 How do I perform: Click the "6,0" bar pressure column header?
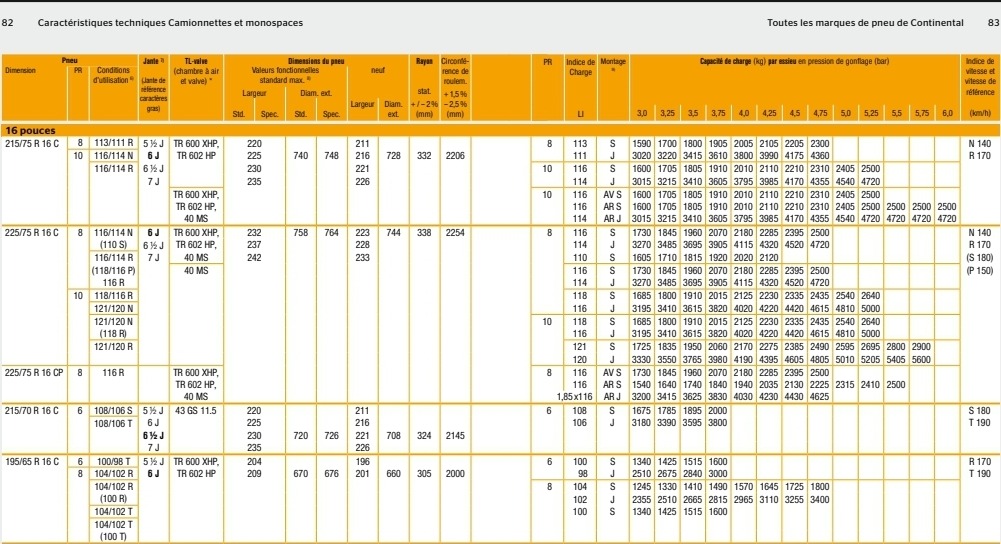click(x=947, y=114)
